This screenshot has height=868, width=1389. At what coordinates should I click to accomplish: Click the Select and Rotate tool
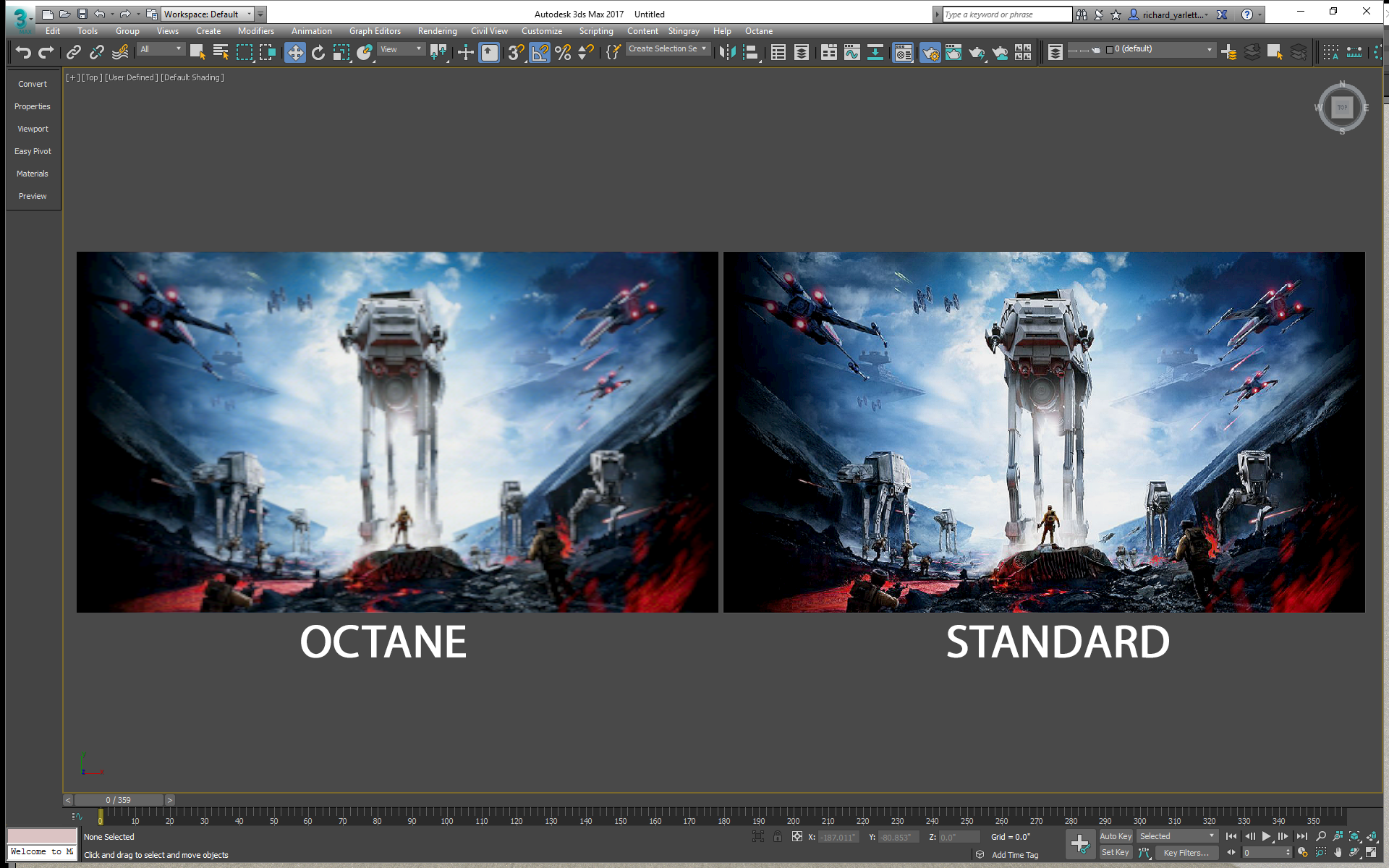(318, 52)
